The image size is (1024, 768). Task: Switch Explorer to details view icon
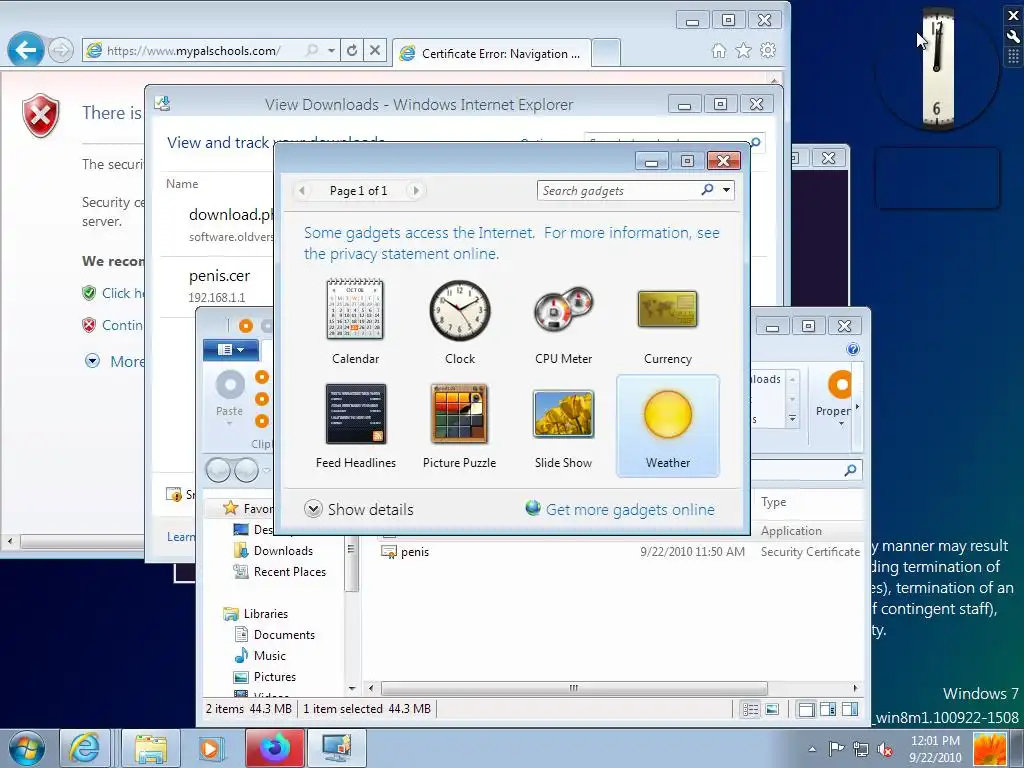click(750, 709)
